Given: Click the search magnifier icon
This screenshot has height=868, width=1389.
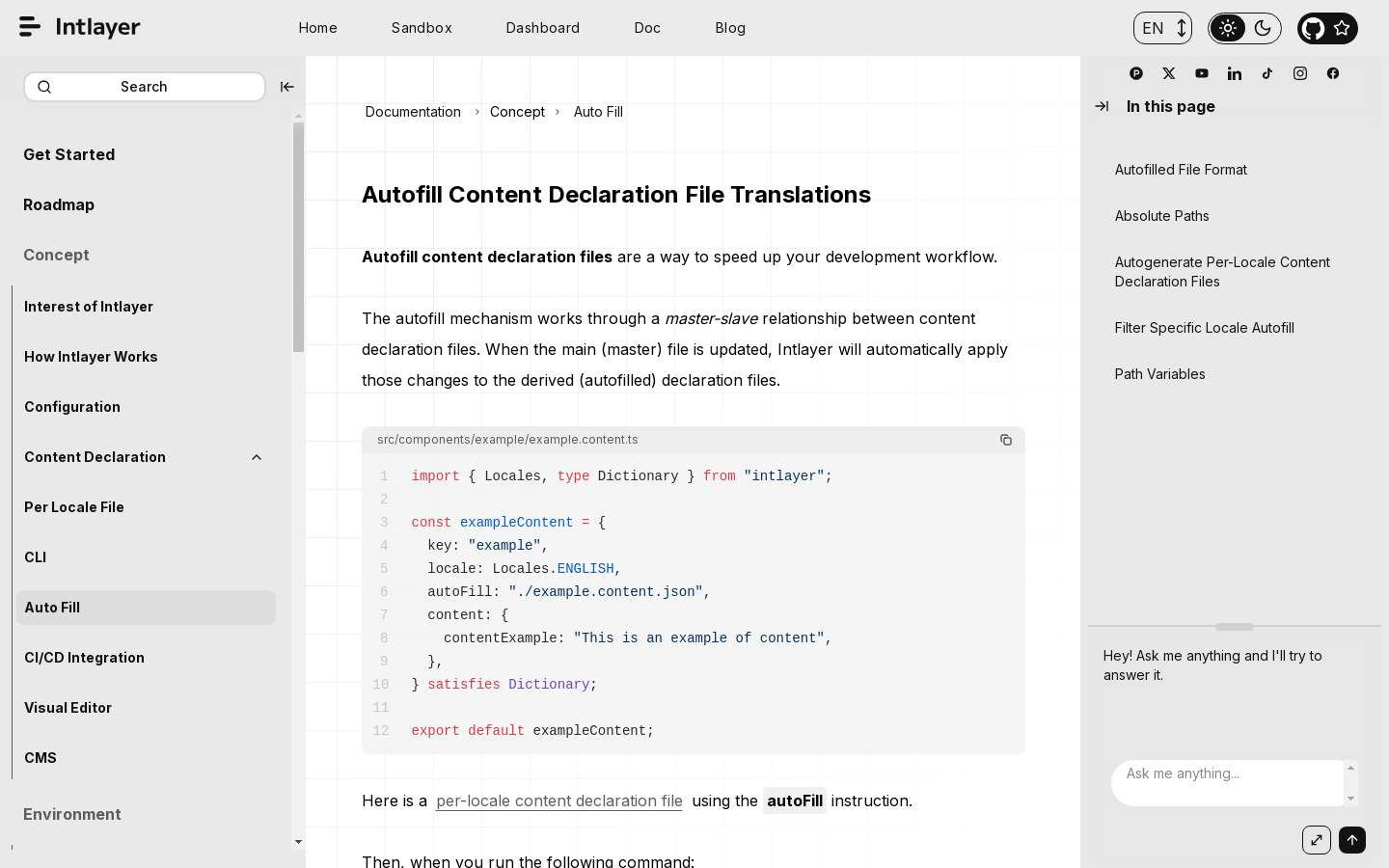Looking at the screenshot, I should 44,87.
